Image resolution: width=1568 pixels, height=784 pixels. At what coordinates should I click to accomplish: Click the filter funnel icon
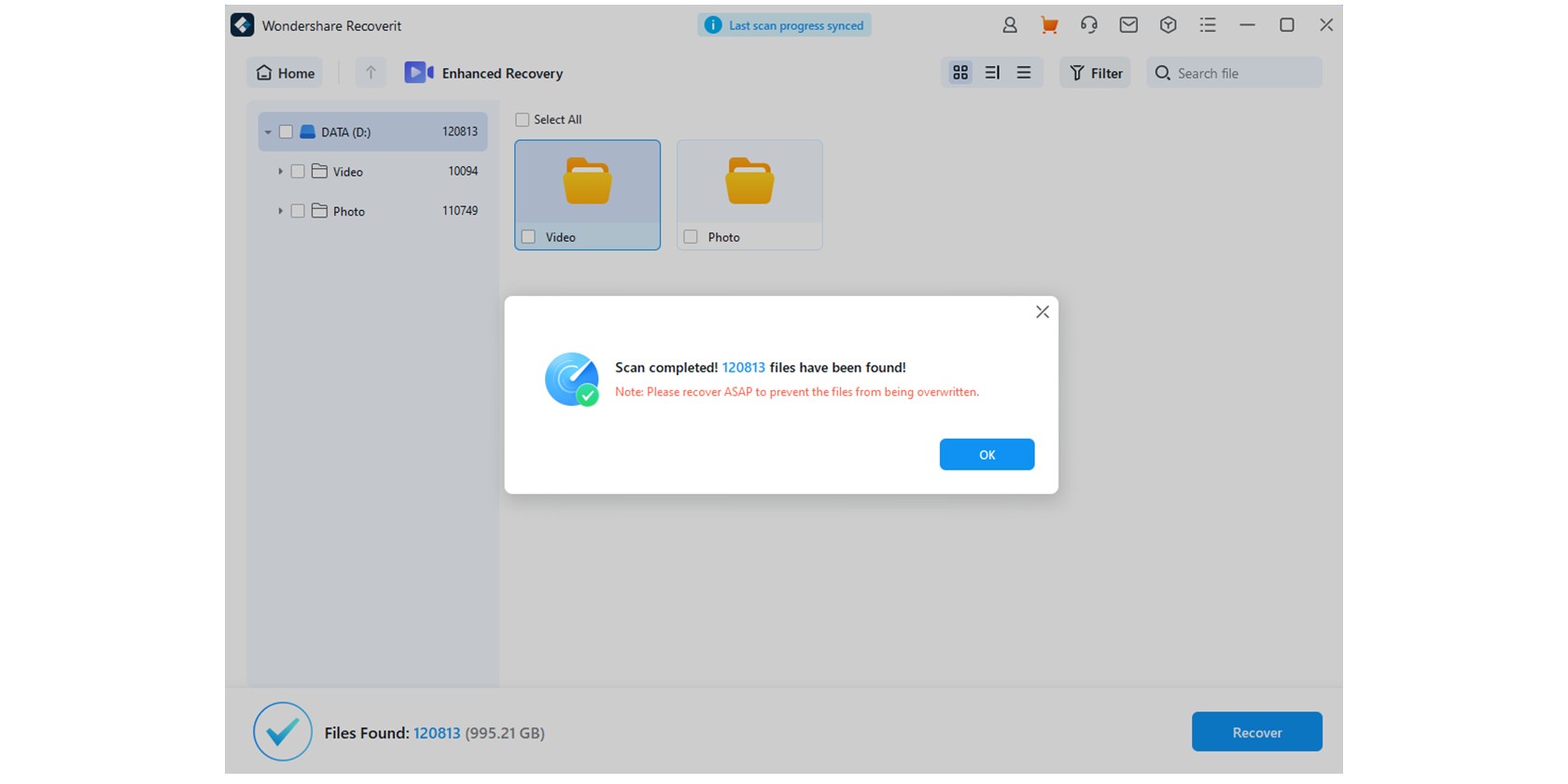pyautogui.click(x=1077, y=73)
